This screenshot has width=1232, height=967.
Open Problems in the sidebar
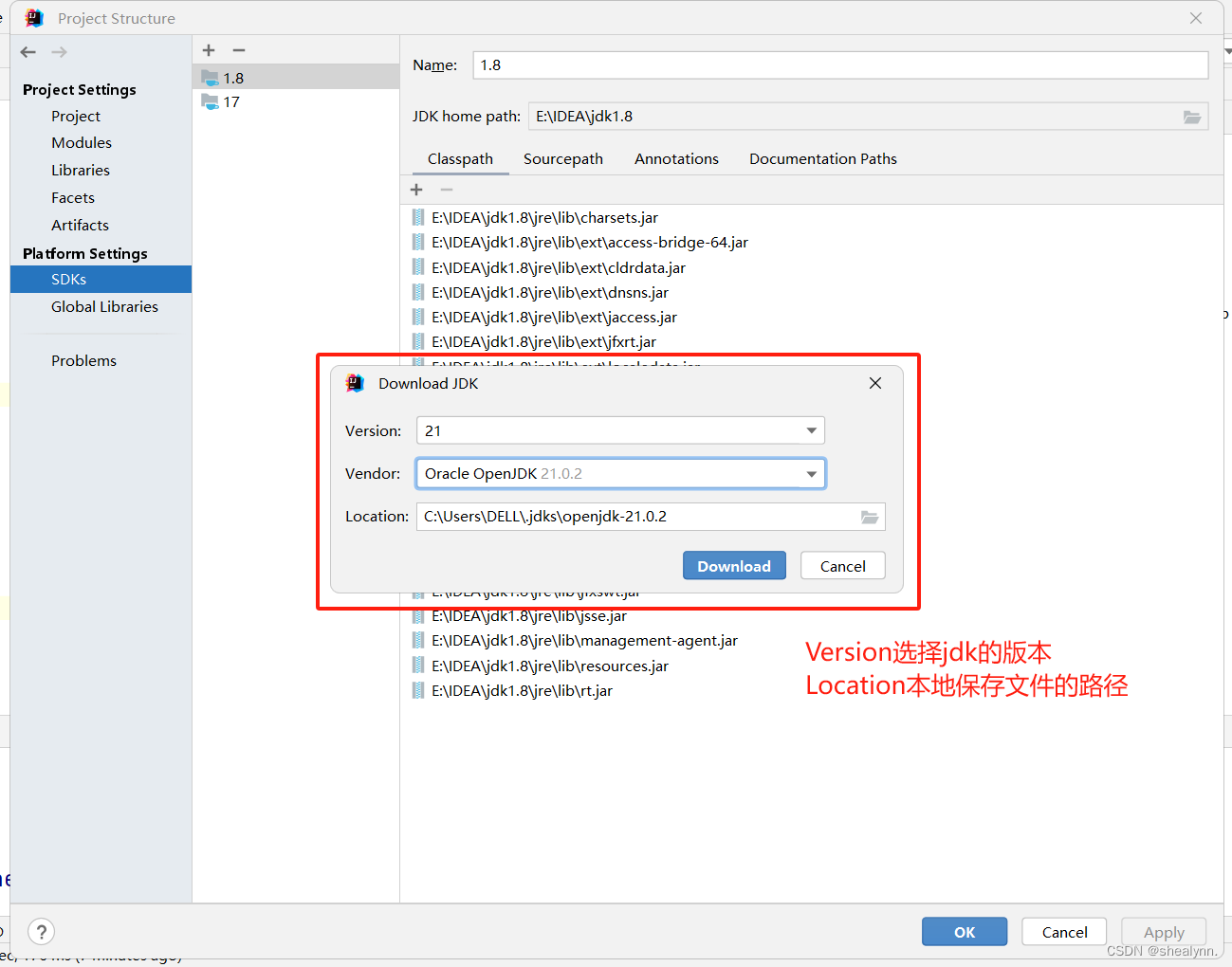point(83,361)
